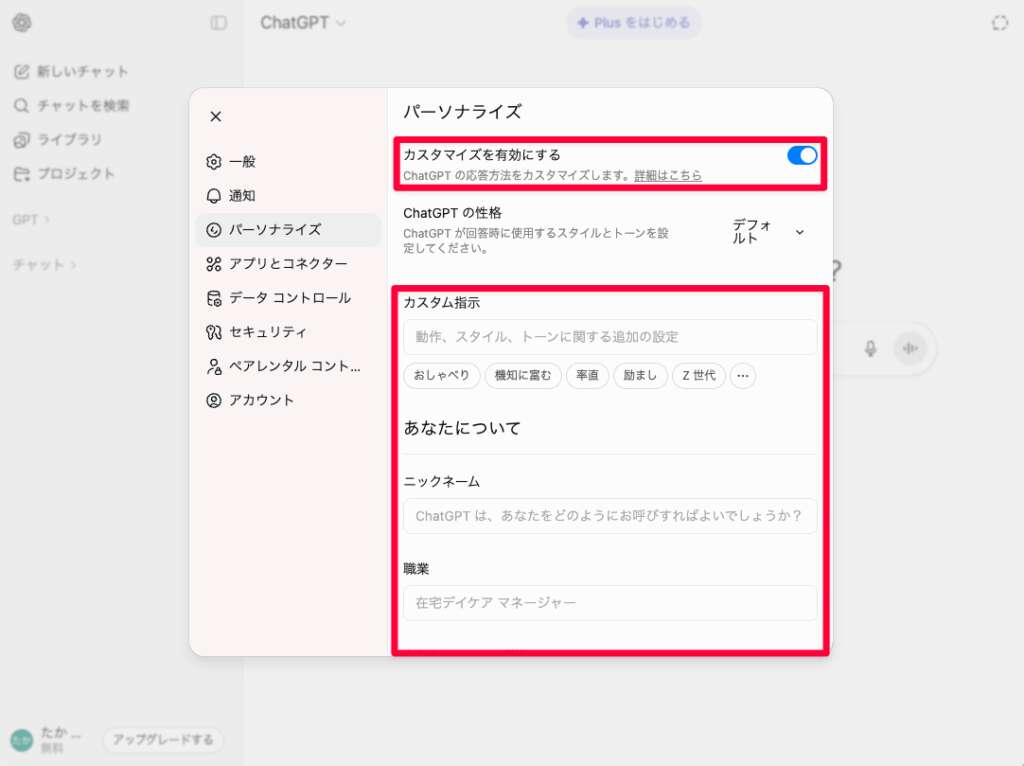
Task: Open the プロジェクト section
Action: [71, 173]
